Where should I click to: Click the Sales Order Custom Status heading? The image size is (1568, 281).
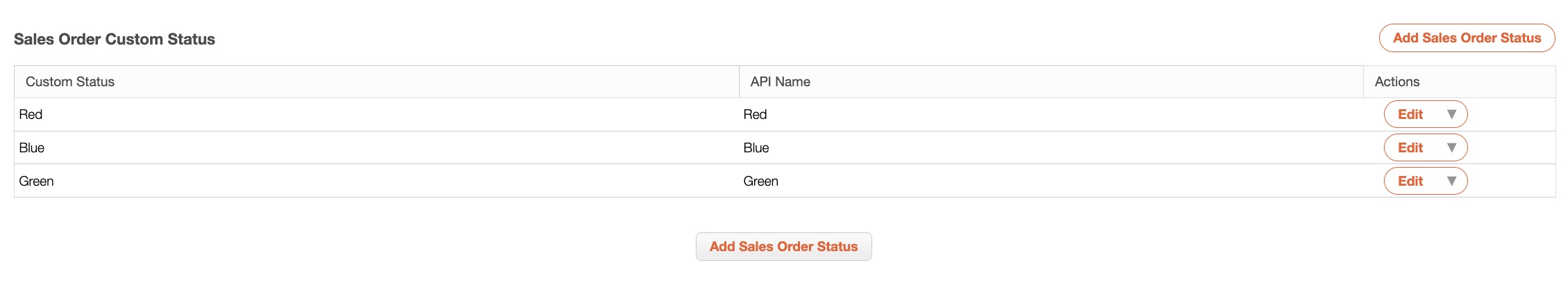[115, 40]
